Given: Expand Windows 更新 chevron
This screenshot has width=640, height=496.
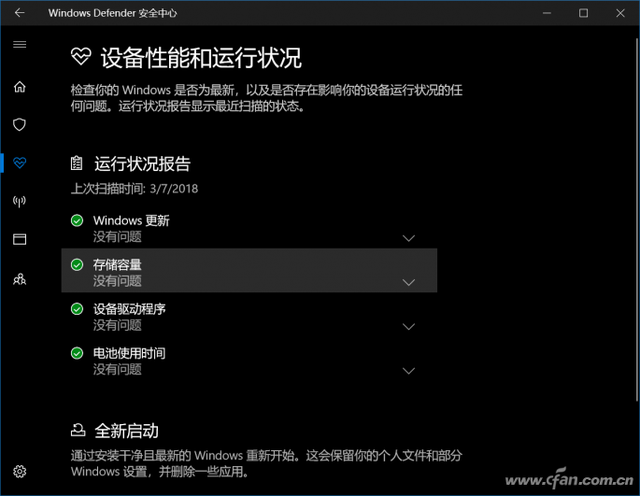Looking at the screenshot, I should click(409, 238).
